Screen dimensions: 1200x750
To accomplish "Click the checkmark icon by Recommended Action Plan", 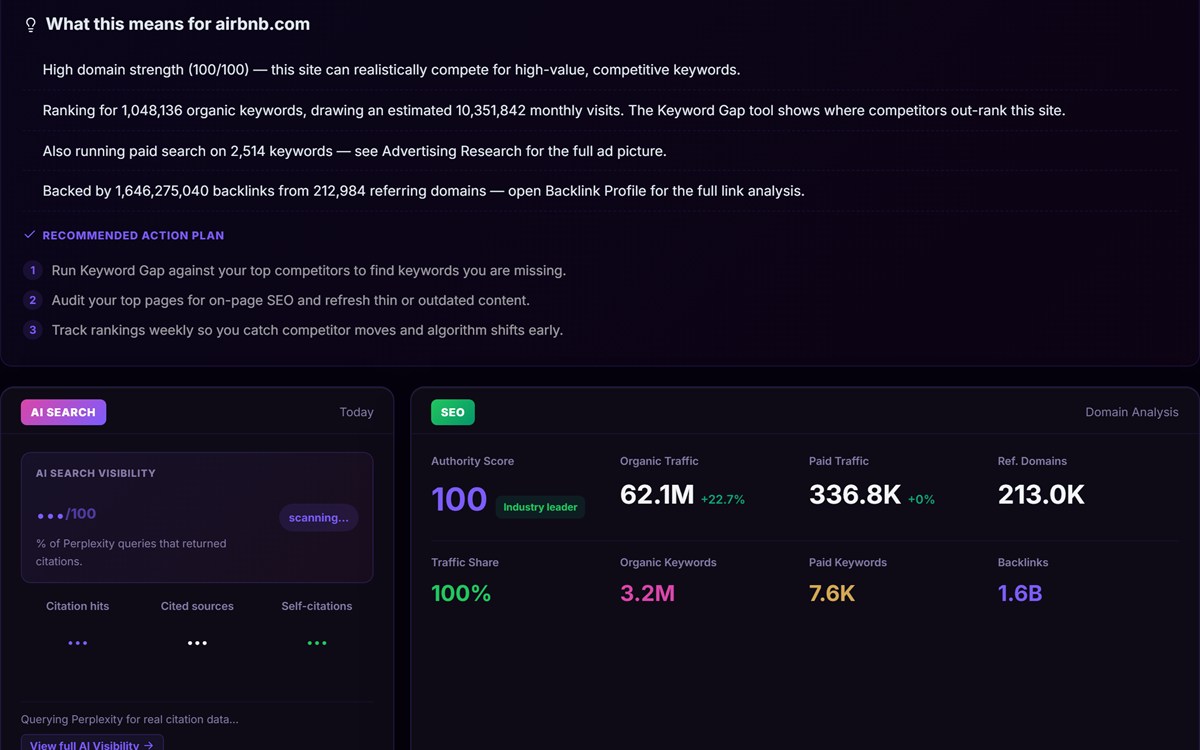I will [30, 235].
